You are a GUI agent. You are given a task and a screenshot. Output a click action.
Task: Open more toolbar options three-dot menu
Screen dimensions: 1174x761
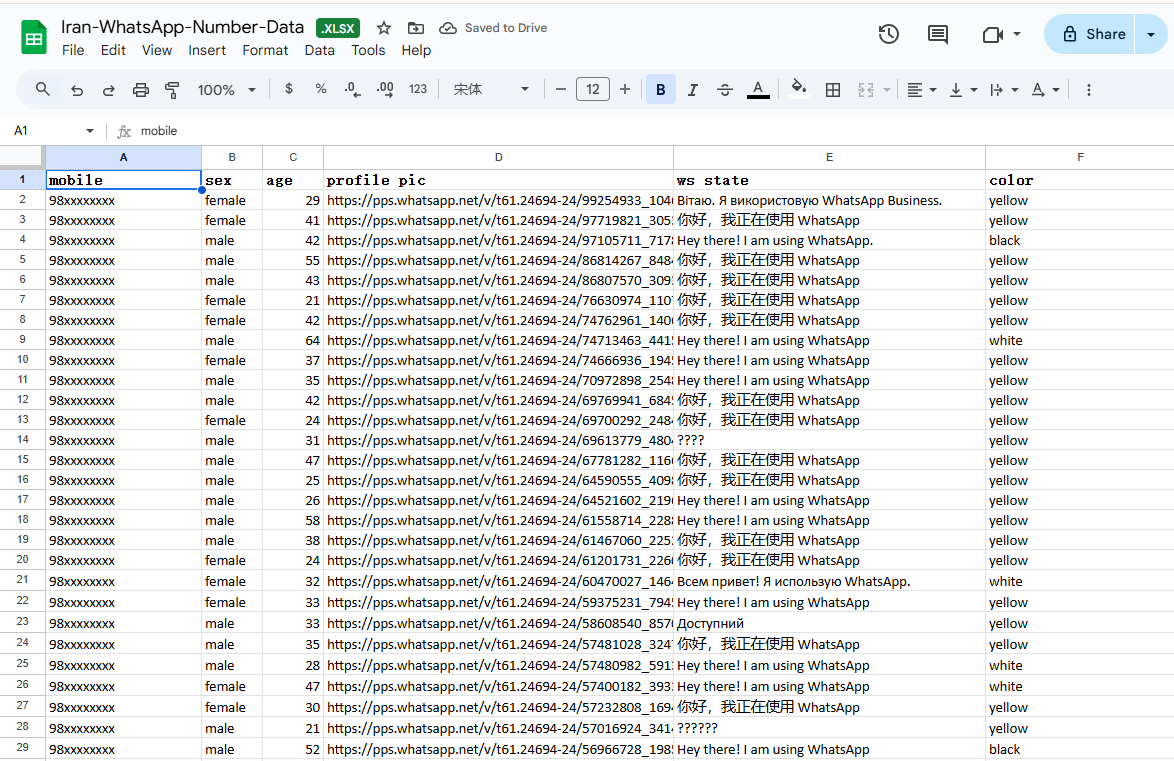(x=1089, y=90)
